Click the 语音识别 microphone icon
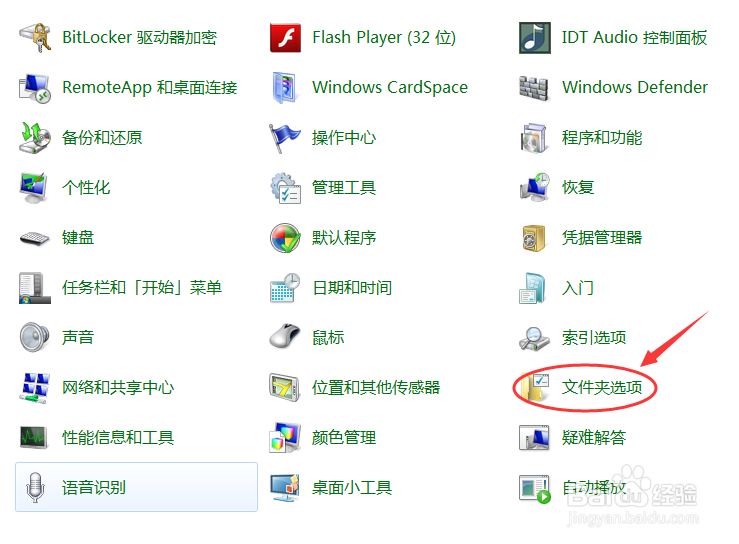The image size is (739, 544). [35, 487]
